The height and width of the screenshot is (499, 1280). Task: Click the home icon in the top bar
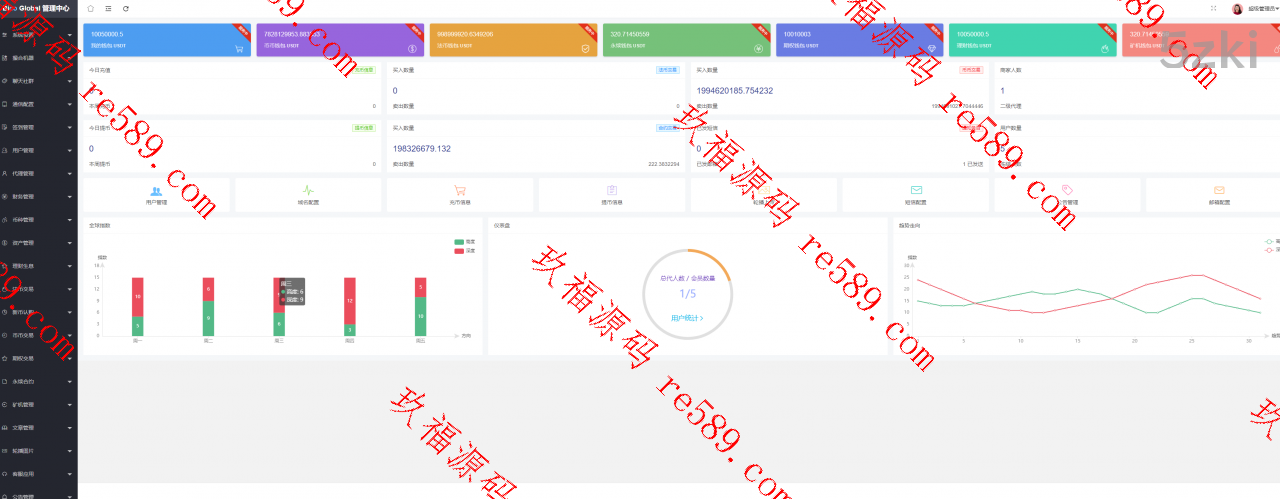[x=91, y=8]
